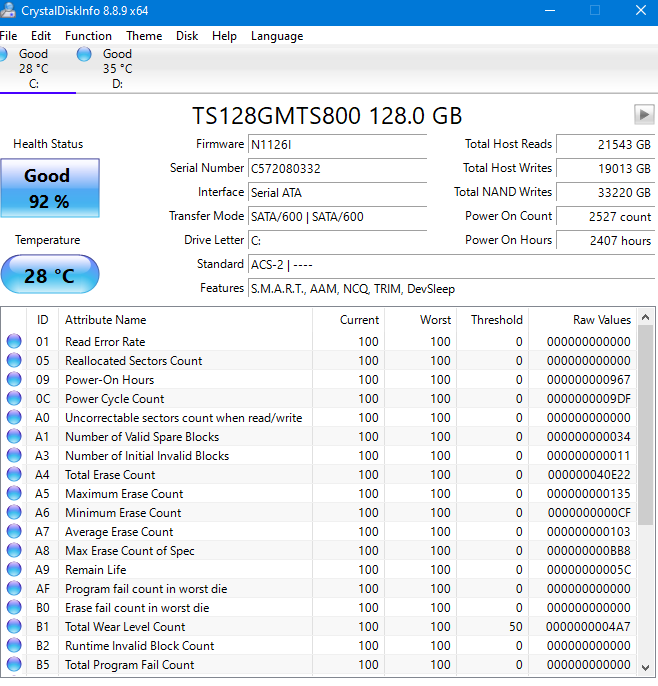Screen dimensions: 658x686
Task: Click status orb for Average Erase Count
Action: click(14, 532)
